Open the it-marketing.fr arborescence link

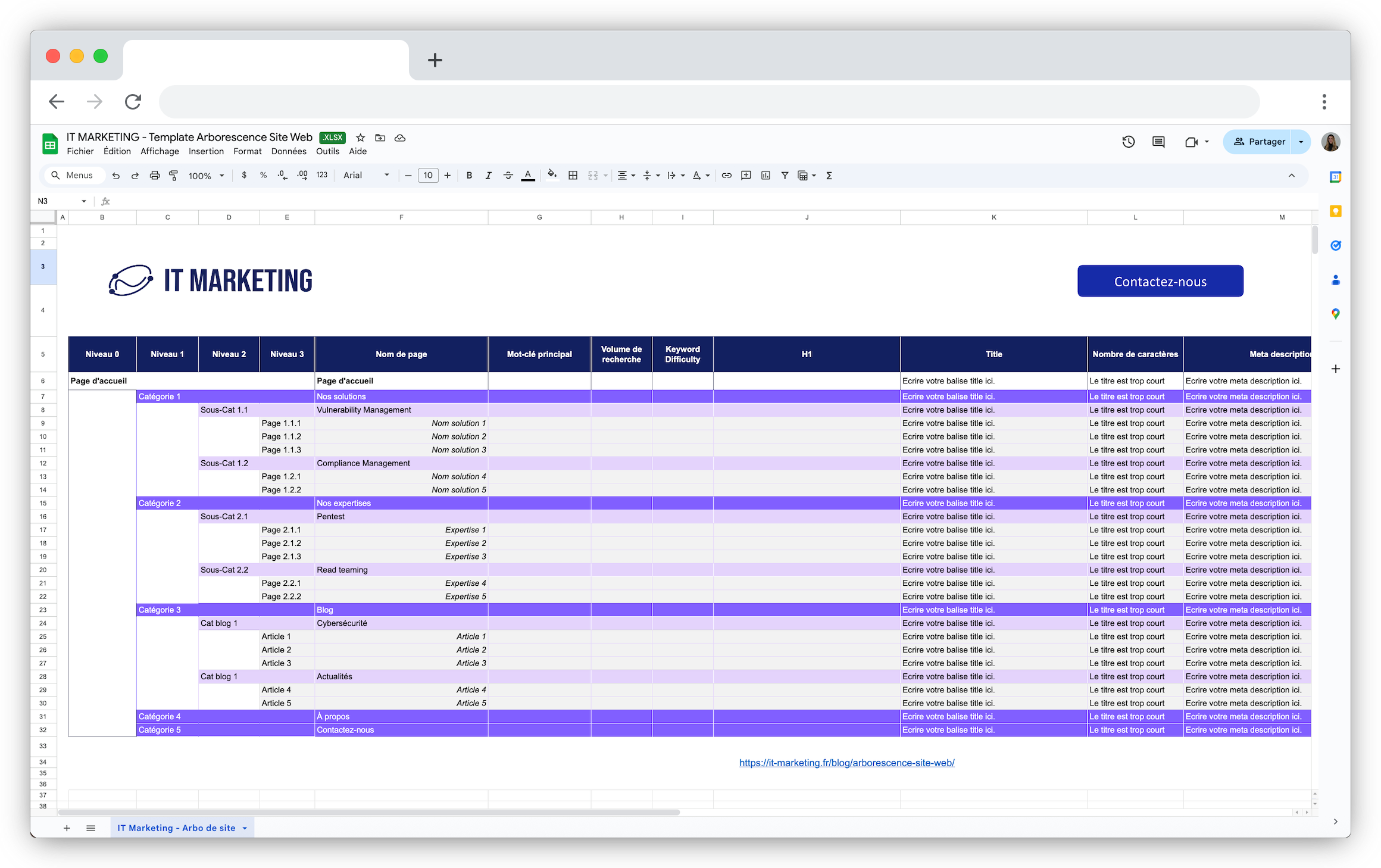click(x=846, y=763)
